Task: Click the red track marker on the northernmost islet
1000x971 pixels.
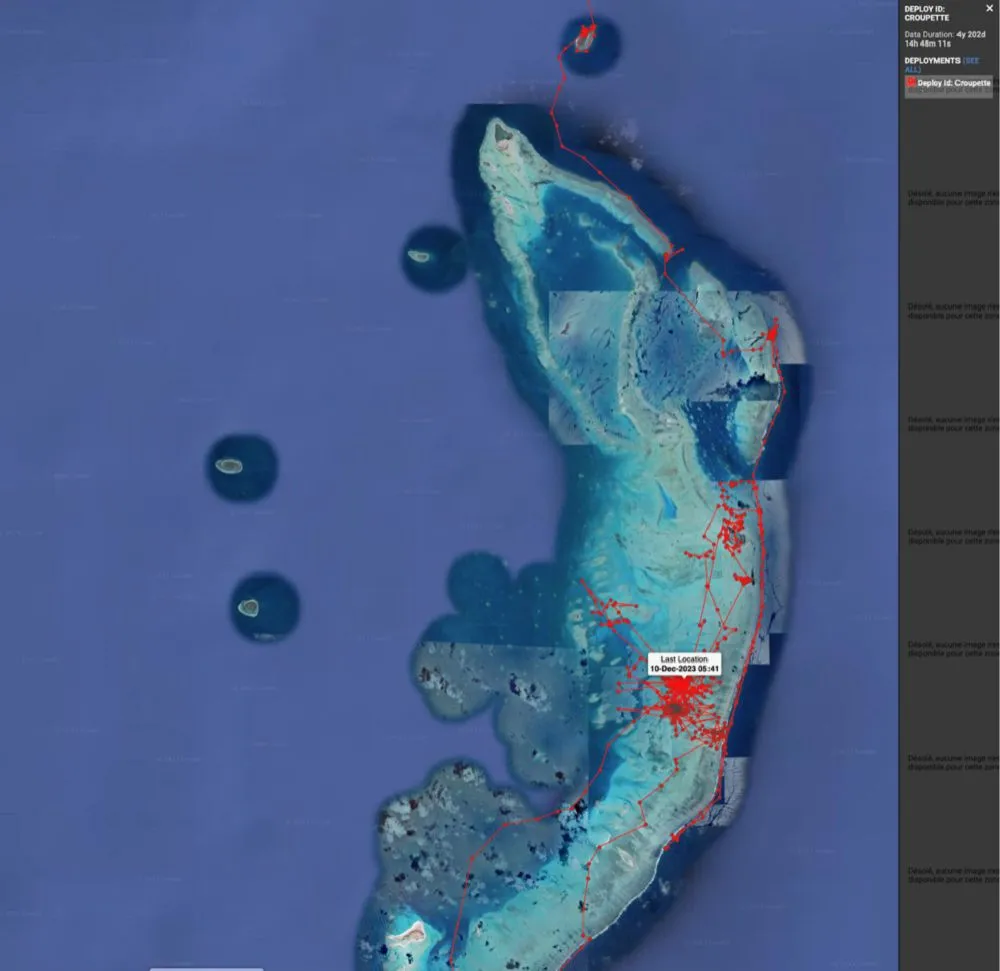Action: point(584,37)
